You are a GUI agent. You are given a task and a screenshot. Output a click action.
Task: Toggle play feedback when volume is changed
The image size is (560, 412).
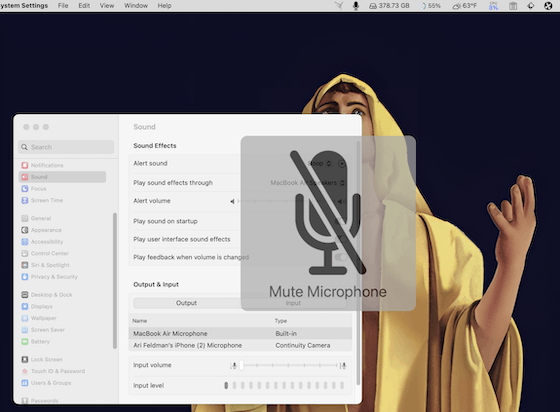pos(341,257)
